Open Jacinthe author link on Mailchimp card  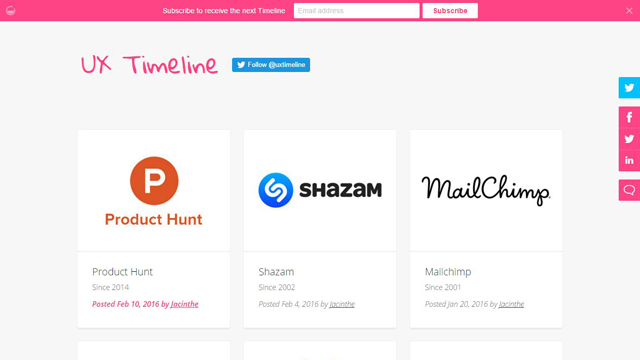click(511, 304)
